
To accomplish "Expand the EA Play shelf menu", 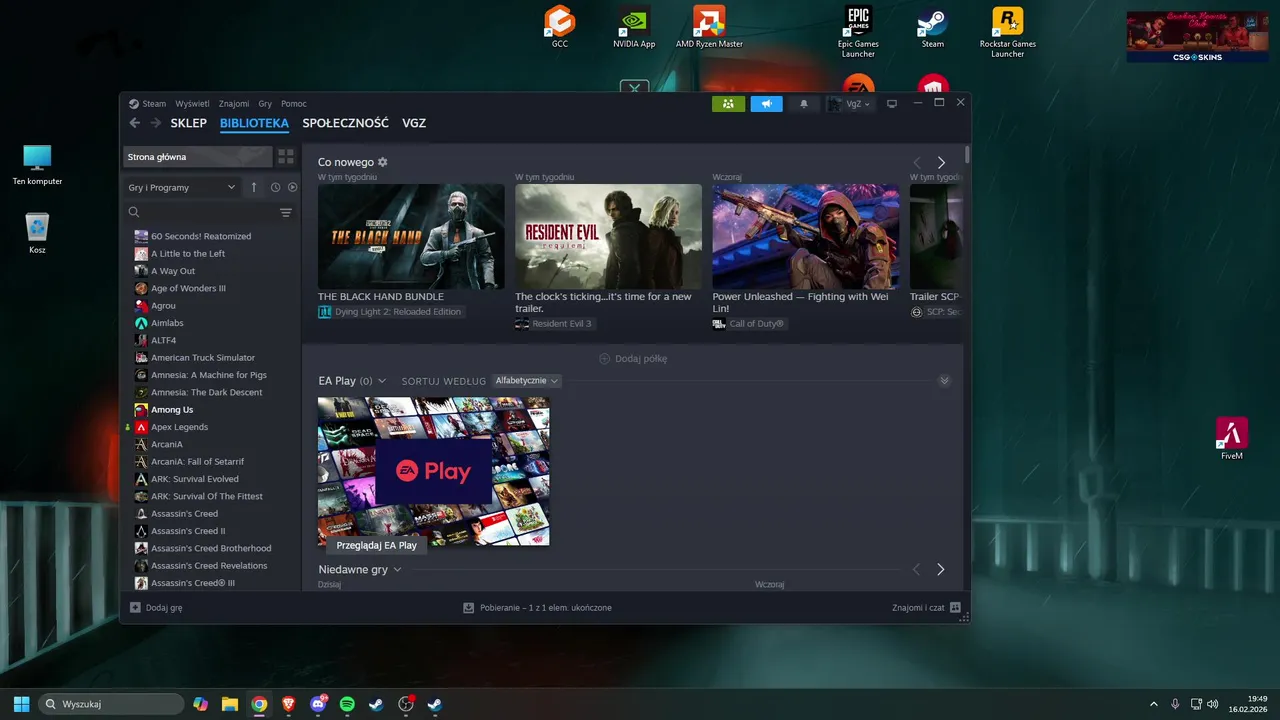I will [x=381, y=381].
